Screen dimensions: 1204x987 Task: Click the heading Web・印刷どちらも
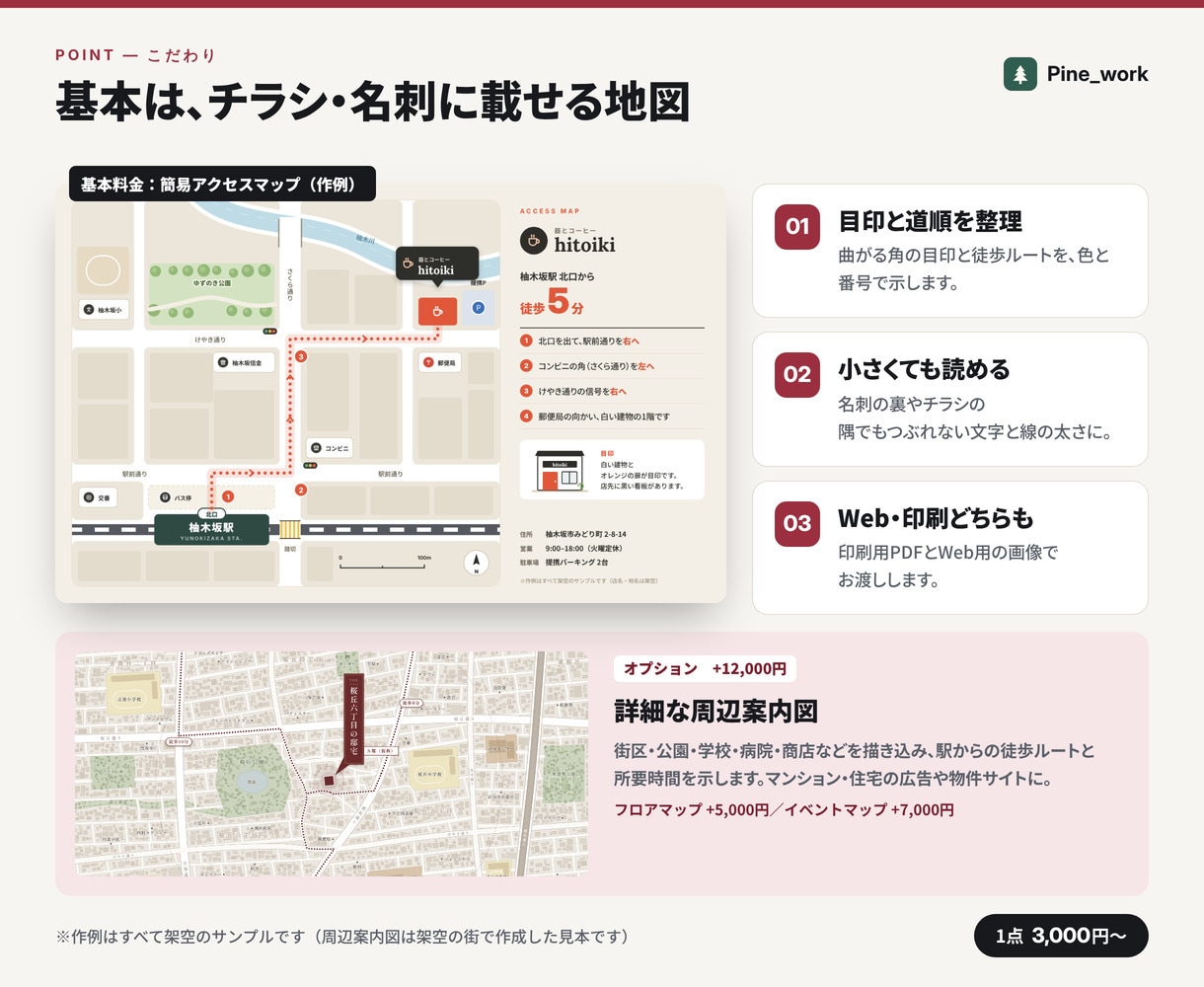coord(936,517)
